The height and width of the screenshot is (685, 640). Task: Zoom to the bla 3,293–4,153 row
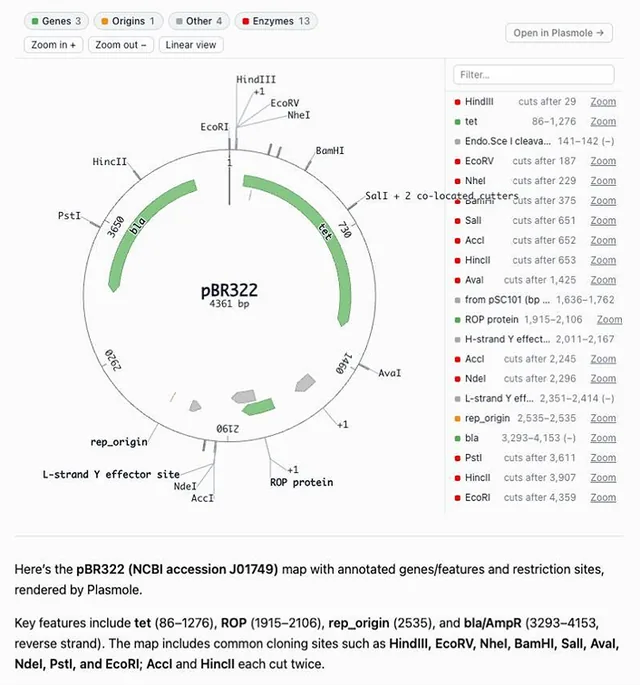tap(603, 438)
